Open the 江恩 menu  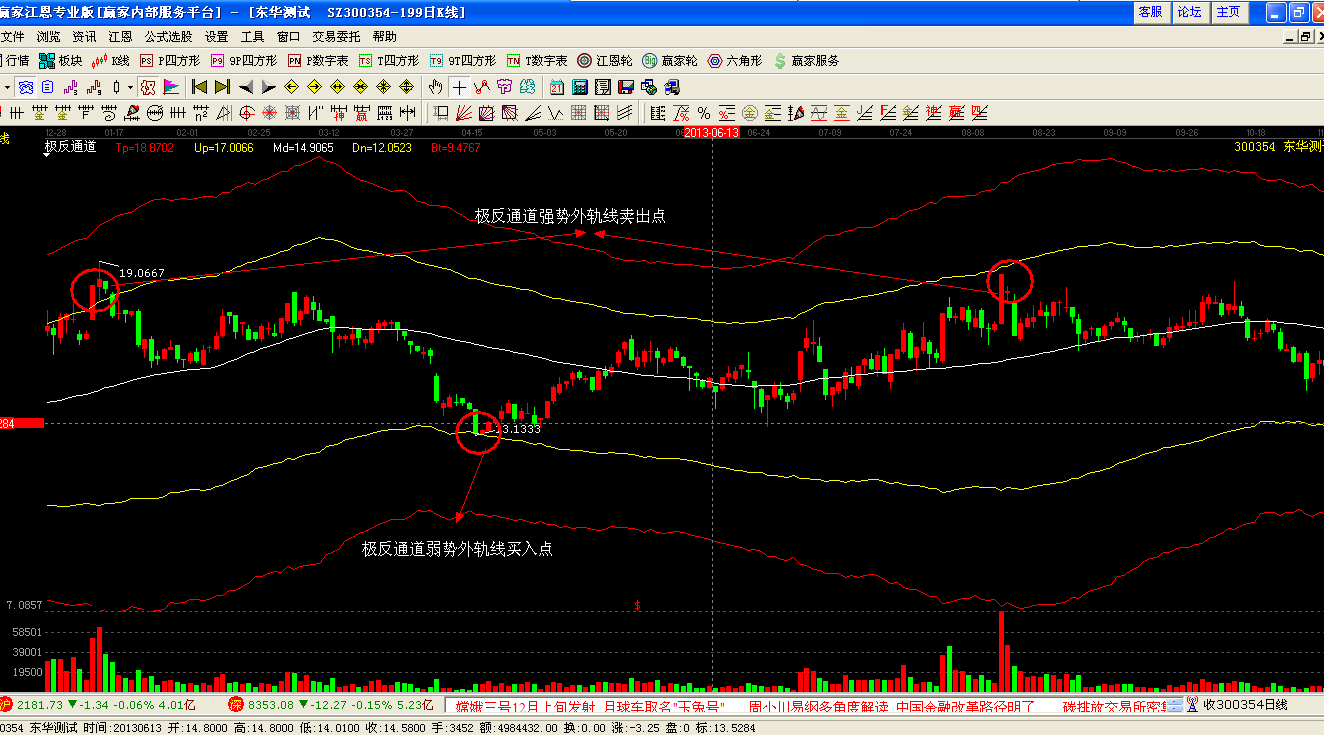(120, 36)
